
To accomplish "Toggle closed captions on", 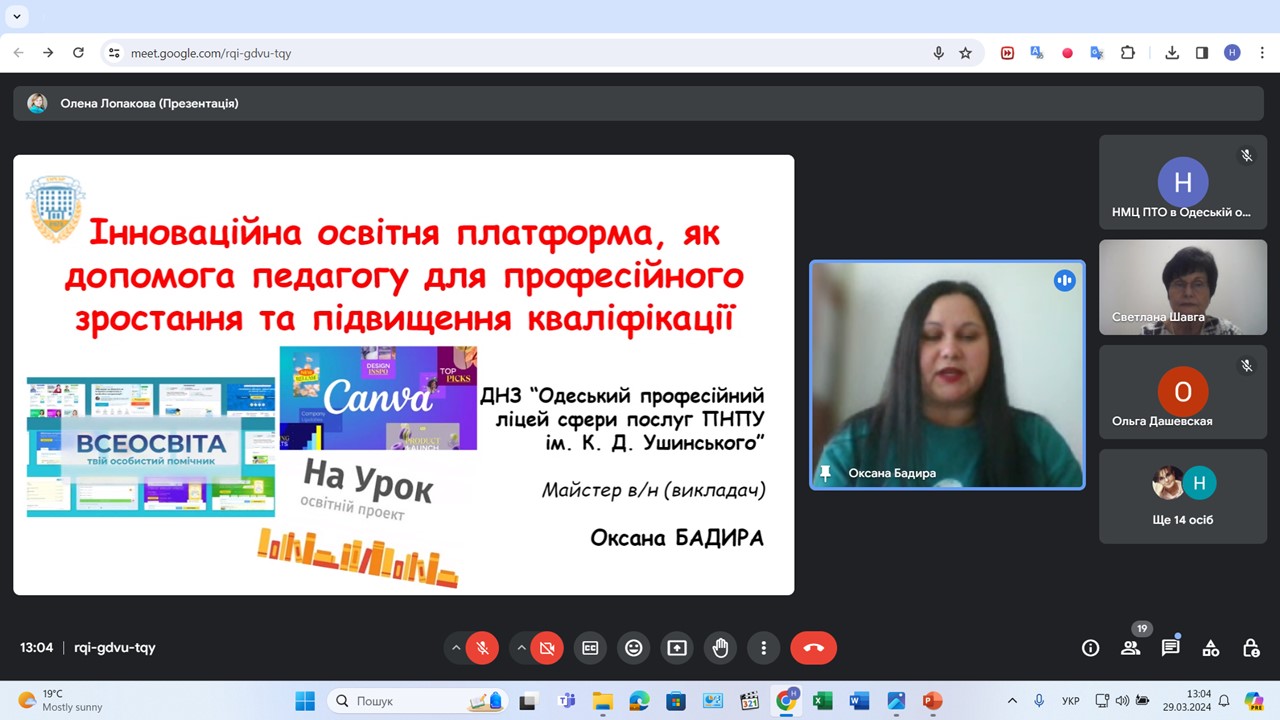I will pyautogui.click(x=590, y=648).
